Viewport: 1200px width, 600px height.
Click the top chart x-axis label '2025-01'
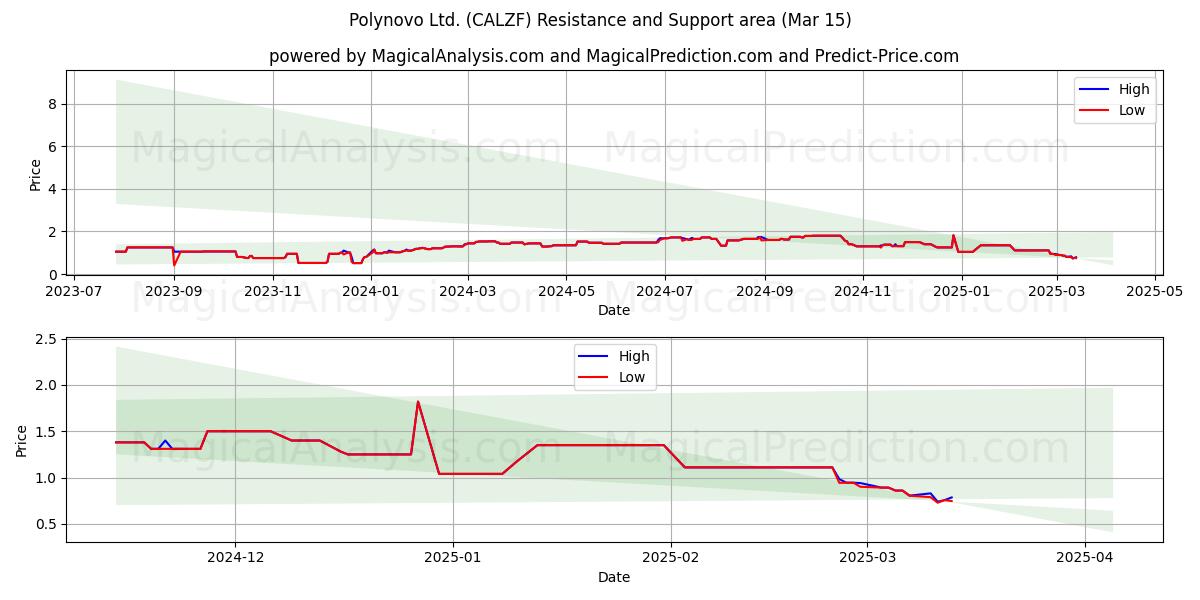(x=960, y=292)
